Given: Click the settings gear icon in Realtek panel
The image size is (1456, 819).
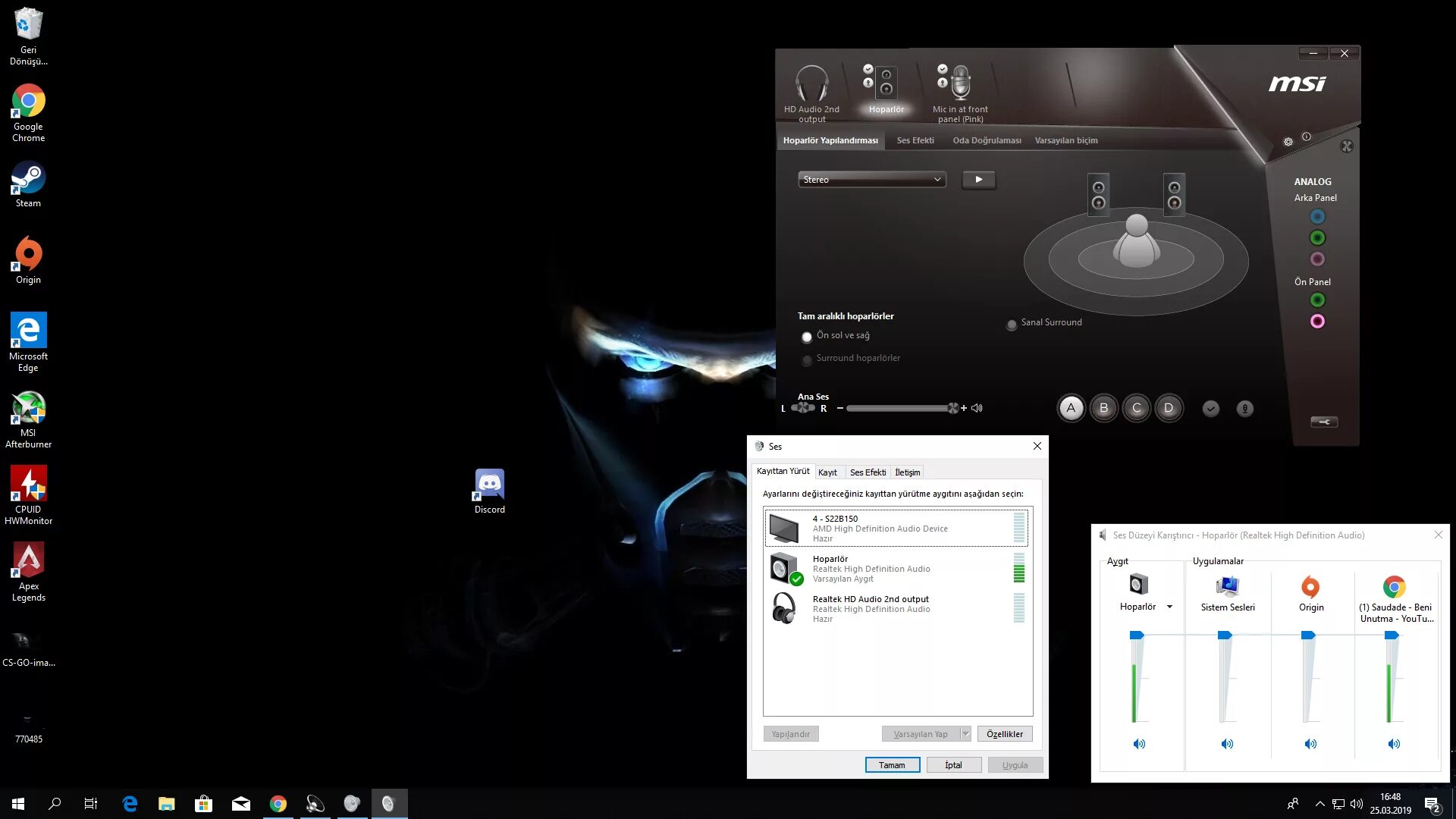Looking at the screenshot, I should (1289, 140).
